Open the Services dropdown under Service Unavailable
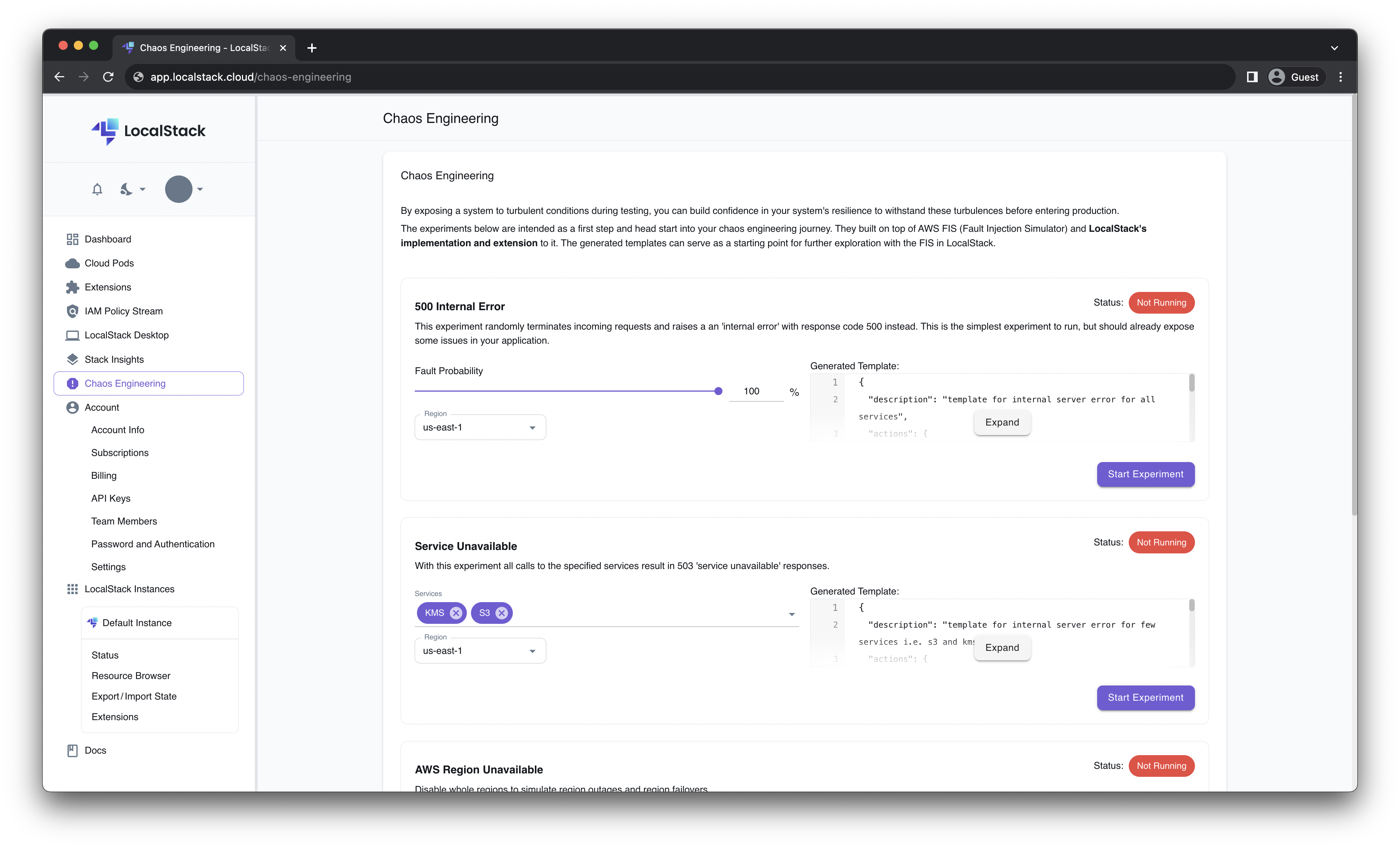 point(791,614)
